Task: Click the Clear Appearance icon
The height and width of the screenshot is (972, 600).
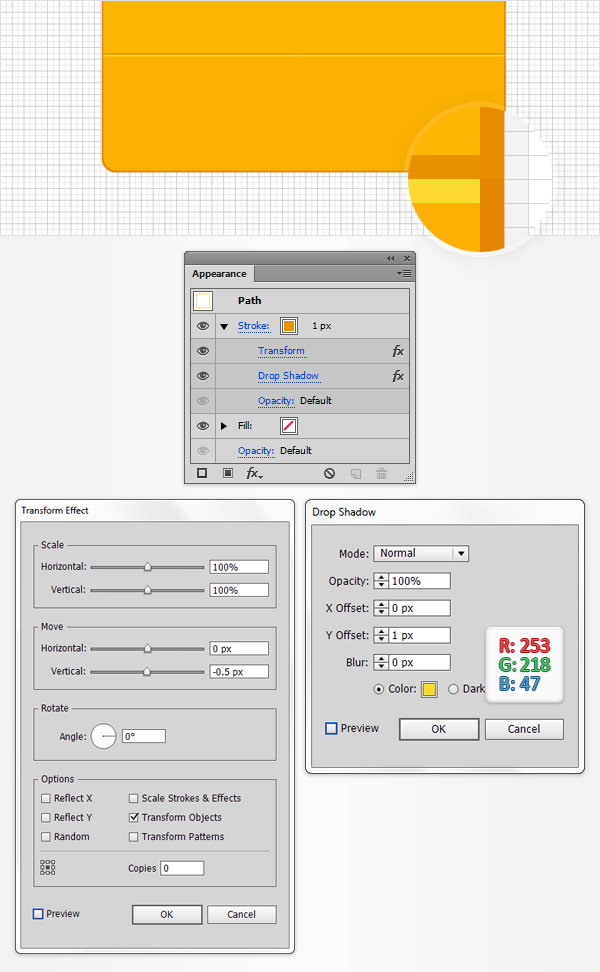Action: pos(330,473)
